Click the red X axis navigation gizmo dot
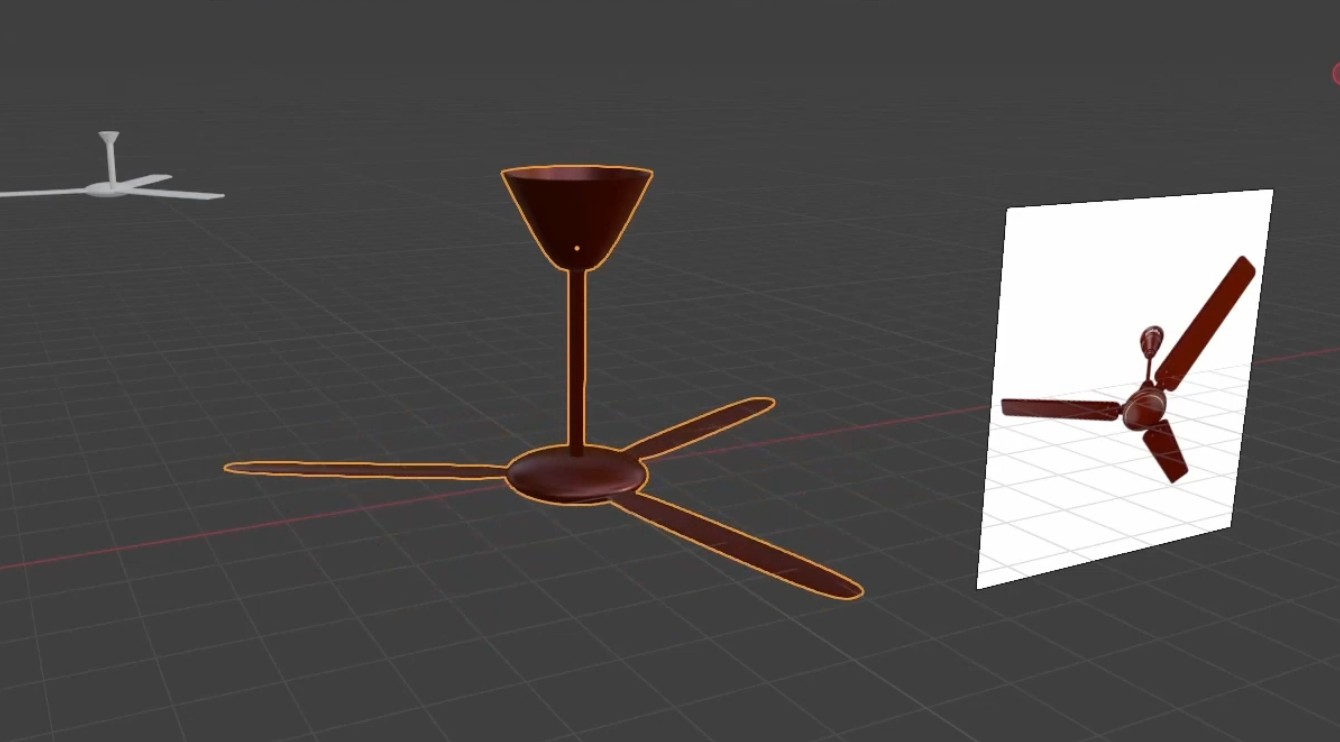The width and height of the screenshot is (1340, 742). (x=1336, y=73)
